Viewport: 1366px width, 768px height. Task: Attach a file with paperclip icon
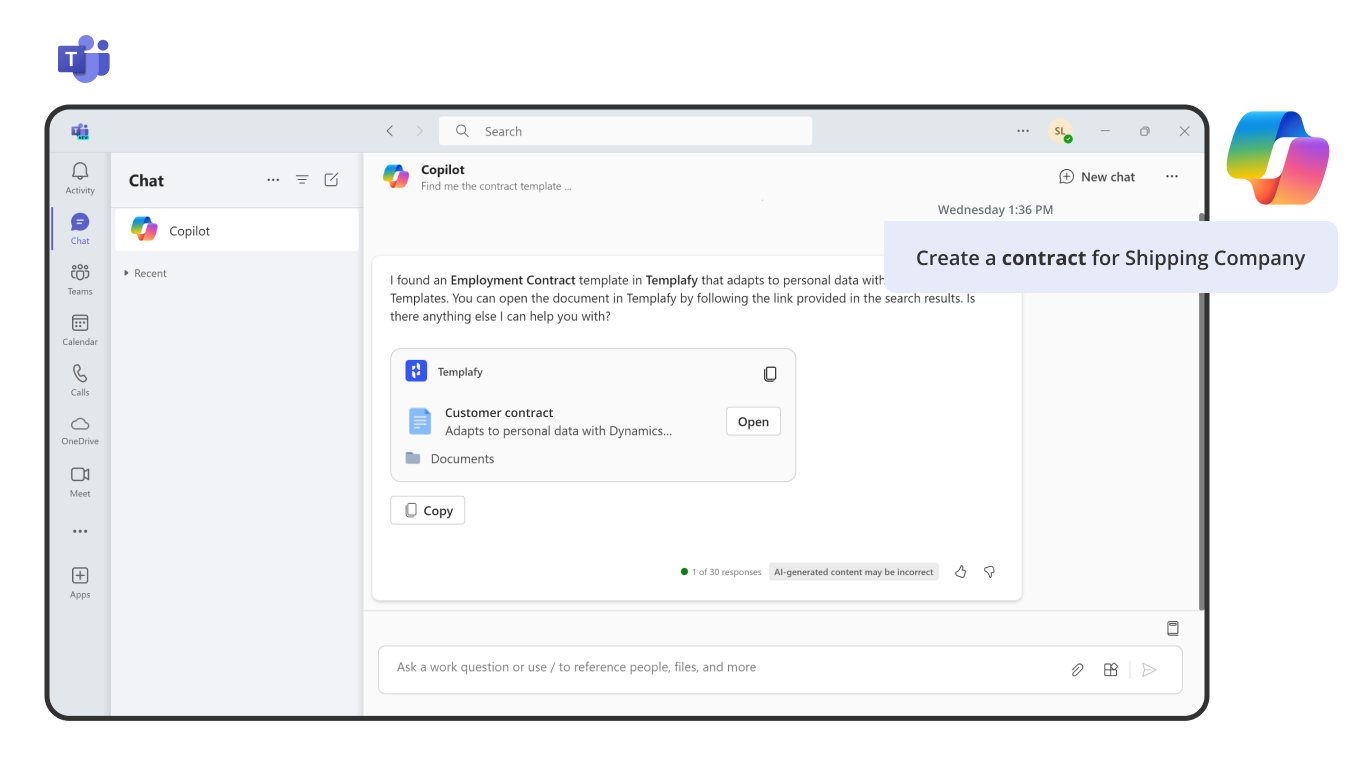tap(1077, 670)
